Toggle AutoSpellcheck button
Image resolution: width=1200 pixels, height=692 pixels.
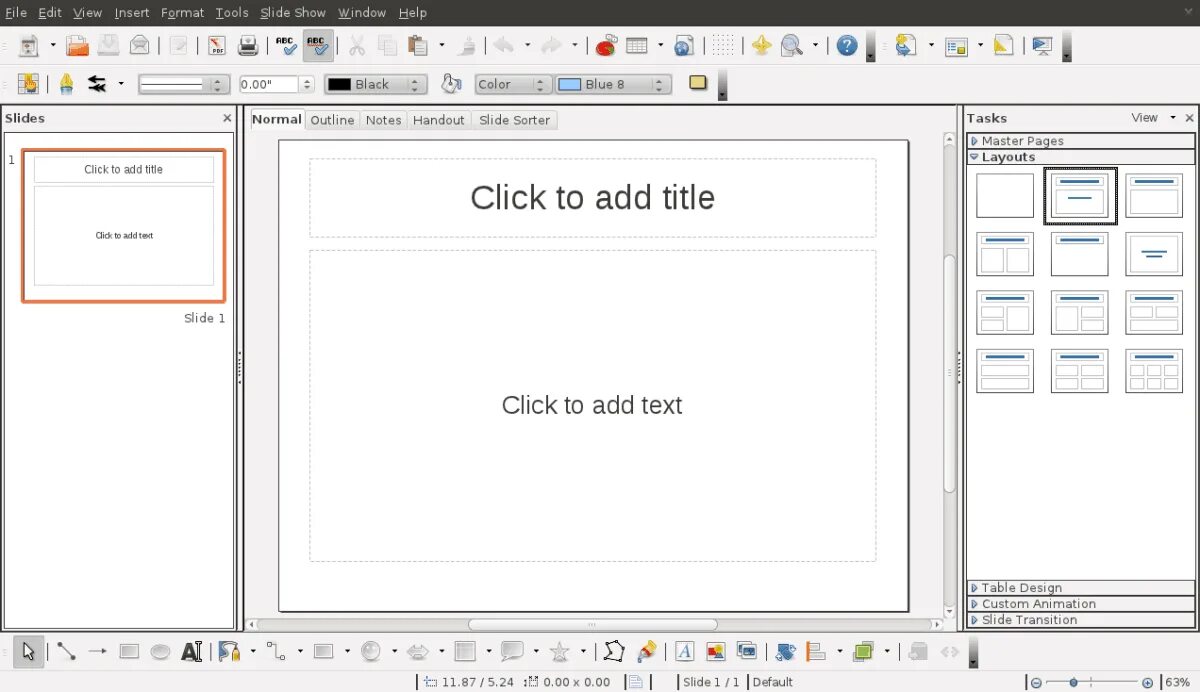pos(317,46)
